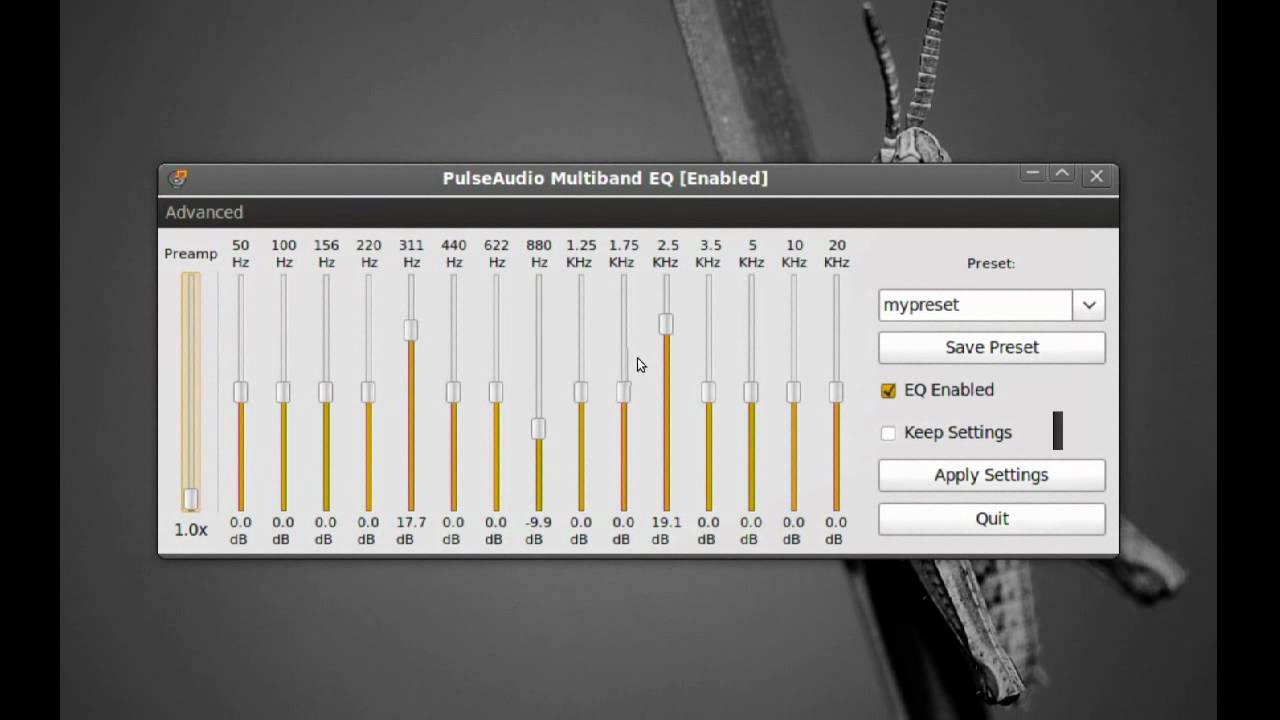Click the Apply Settings button
The width and height of the screenshot is (1280, 720).
[x=992, y=475]
